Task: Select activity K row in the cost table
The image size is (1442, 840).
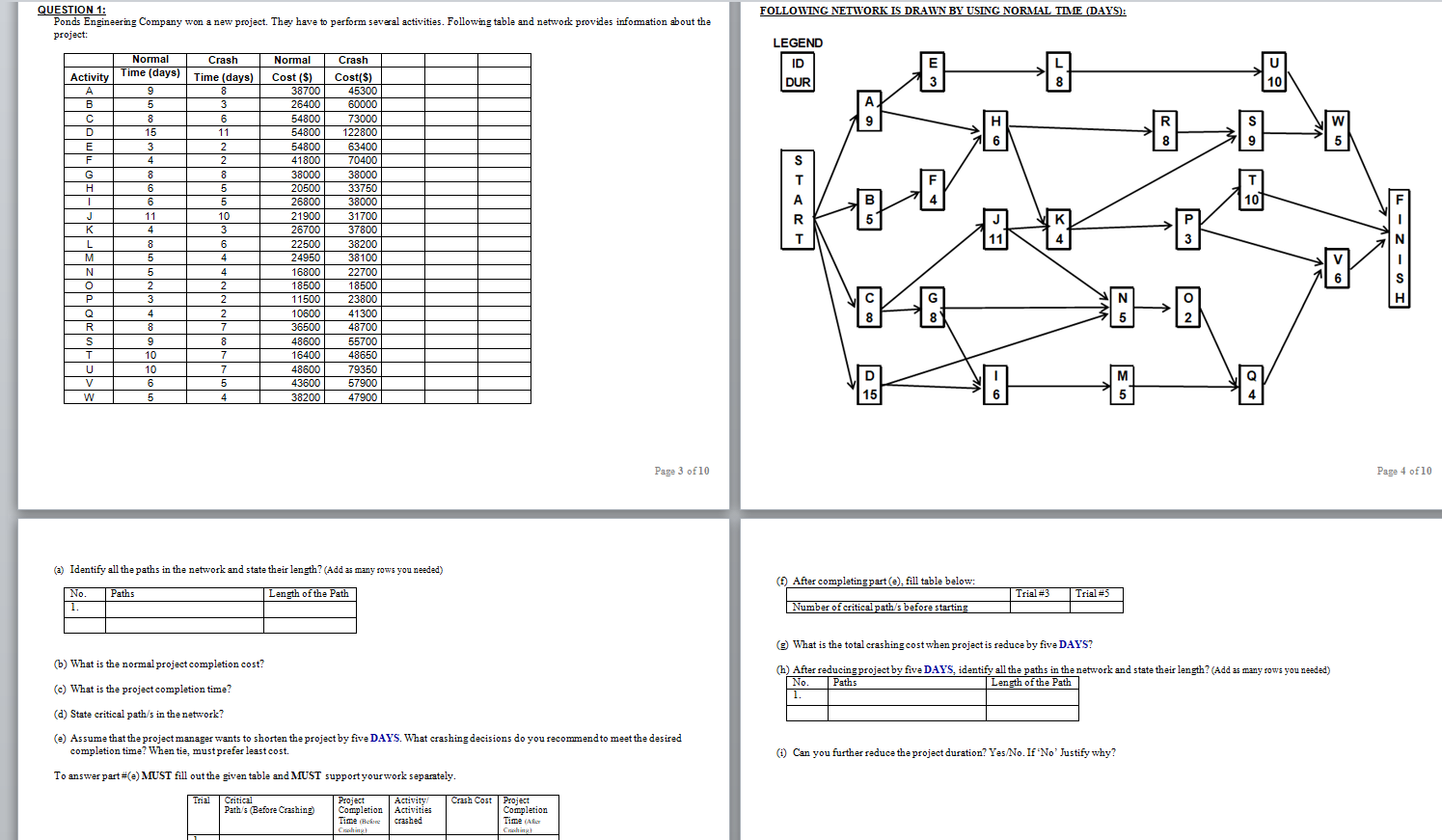Action: pos(88,230)
